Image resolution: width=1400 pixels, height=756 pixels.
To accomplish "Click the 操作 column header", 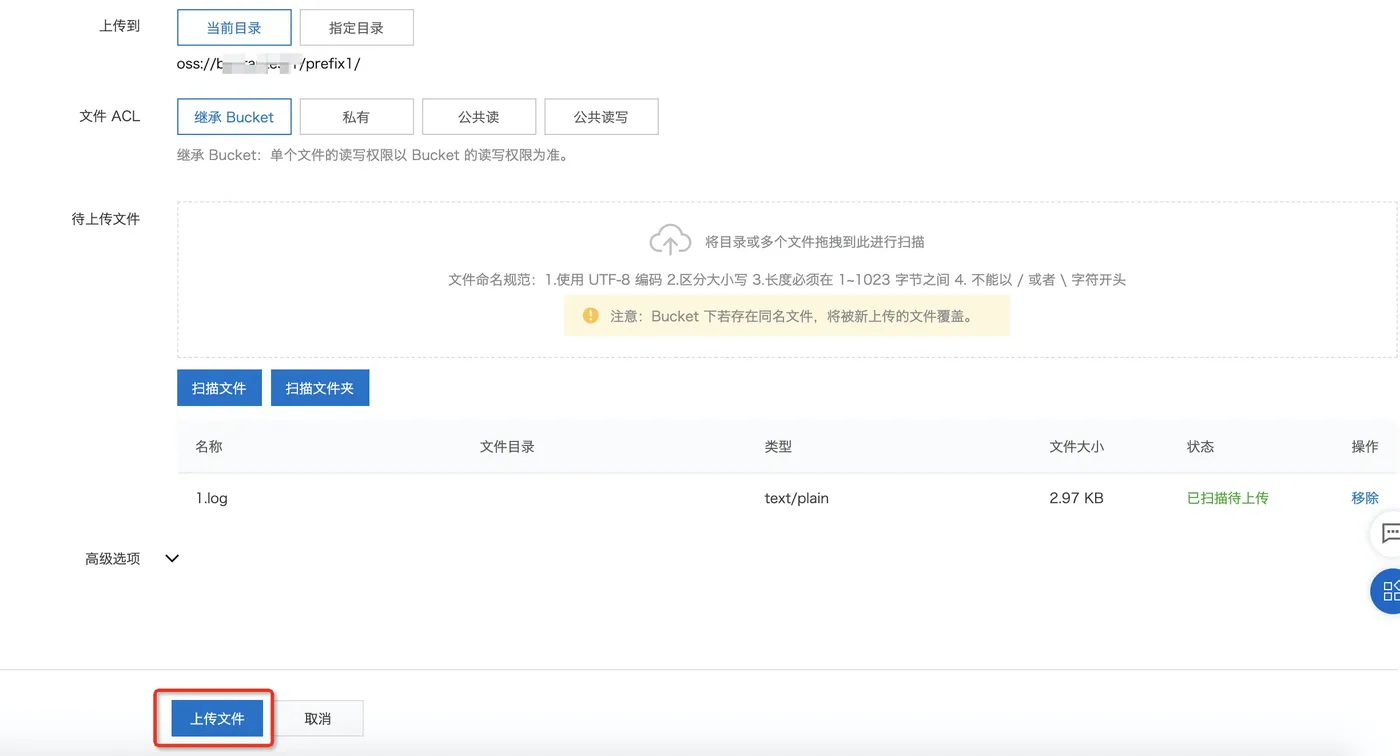I will [x=1365, y=447].
